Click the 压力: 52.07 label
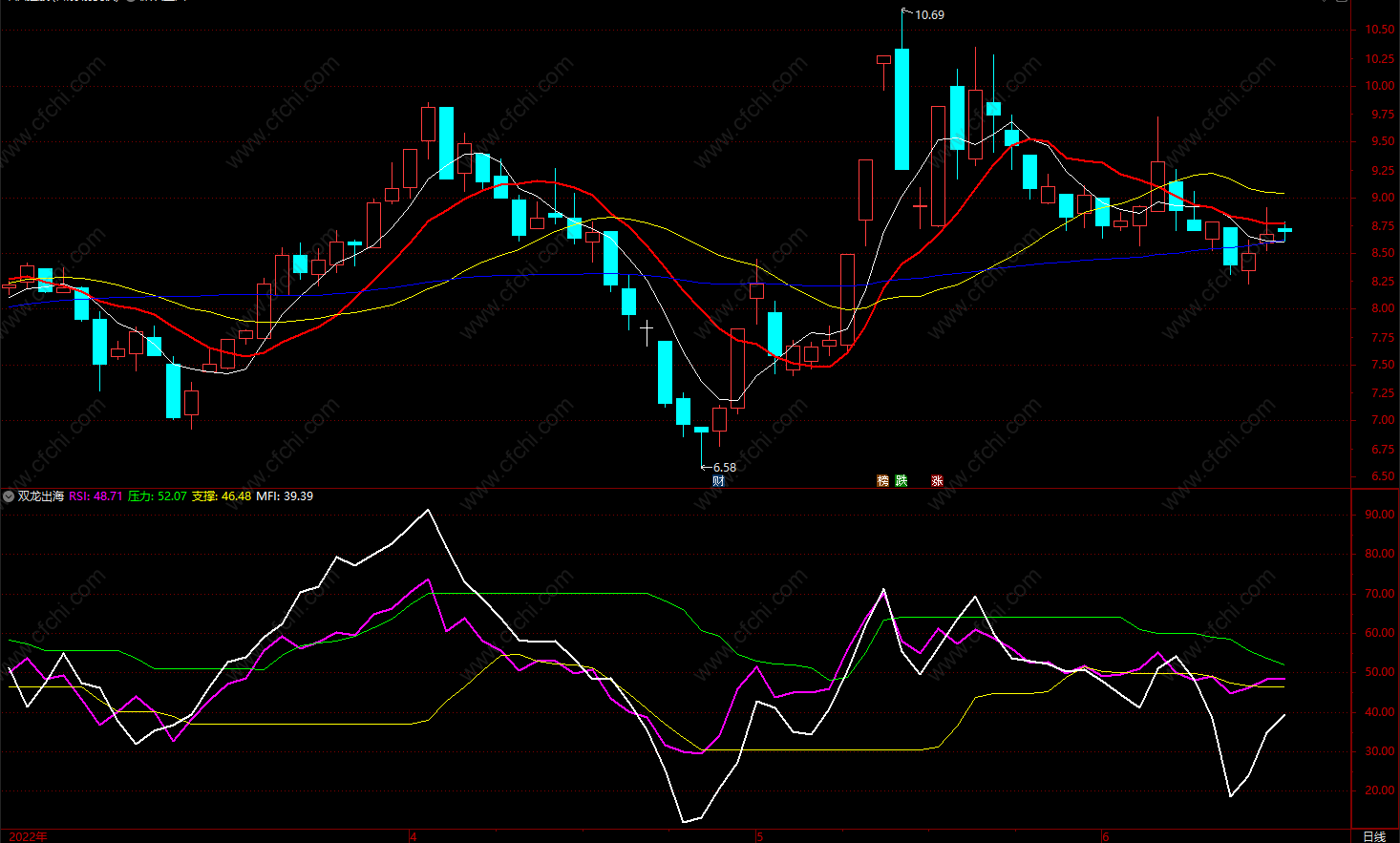Screen dimensions: 1400x843 click(x=158, y=496)
